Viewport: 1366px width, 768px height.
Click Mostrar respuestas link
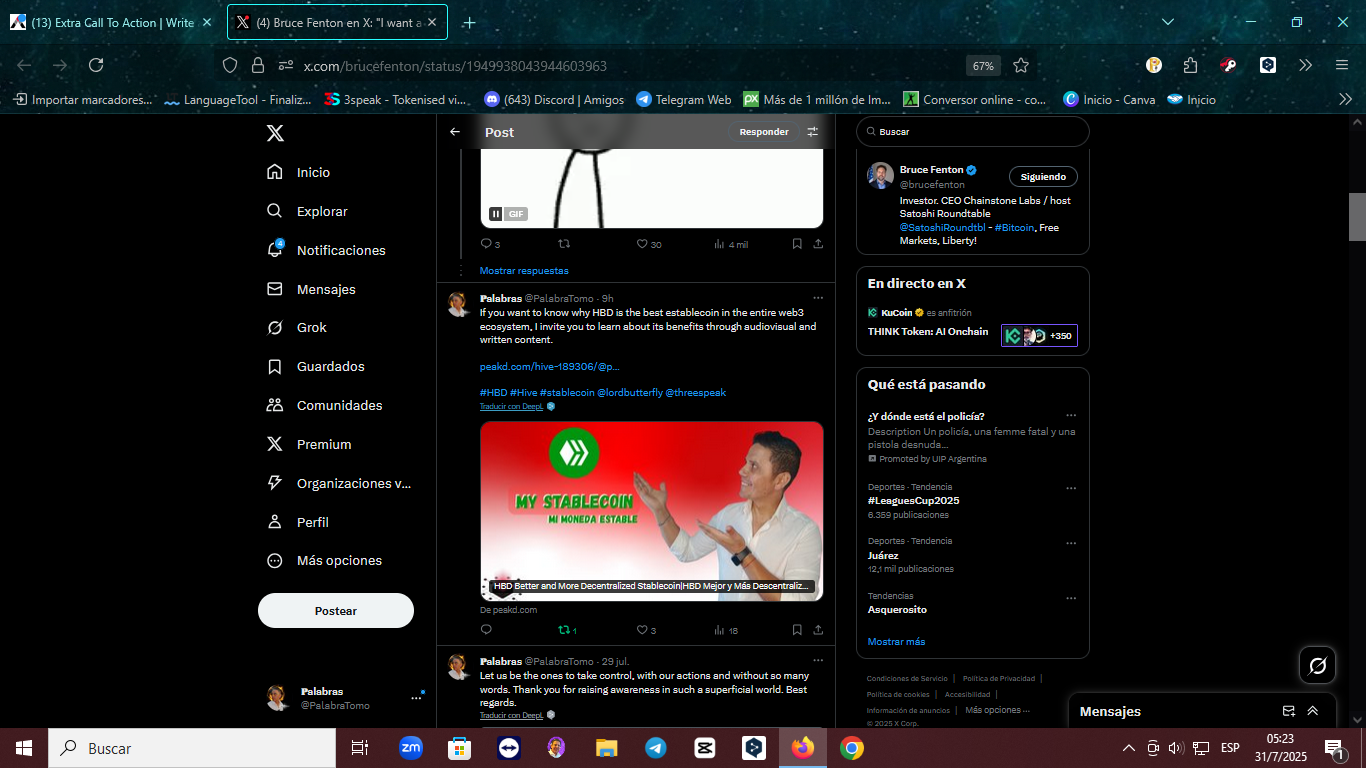click(524, 270)
